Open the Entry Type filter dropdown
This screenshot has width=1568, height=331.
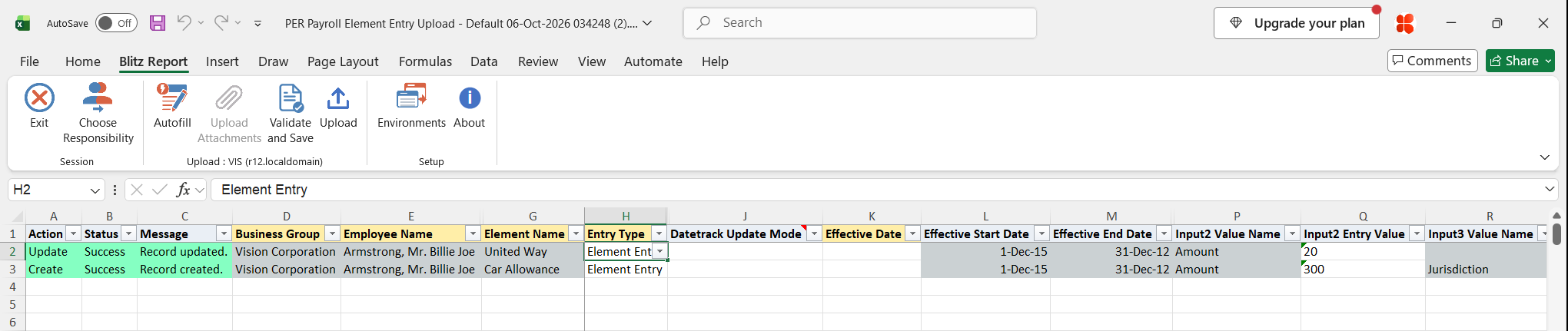(659, 233)
